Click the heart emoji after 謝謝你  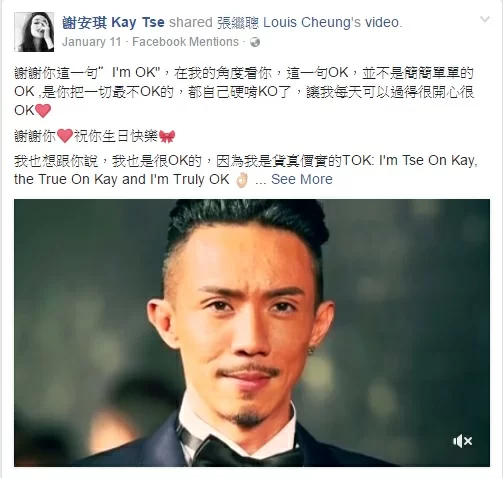point(65,136)
